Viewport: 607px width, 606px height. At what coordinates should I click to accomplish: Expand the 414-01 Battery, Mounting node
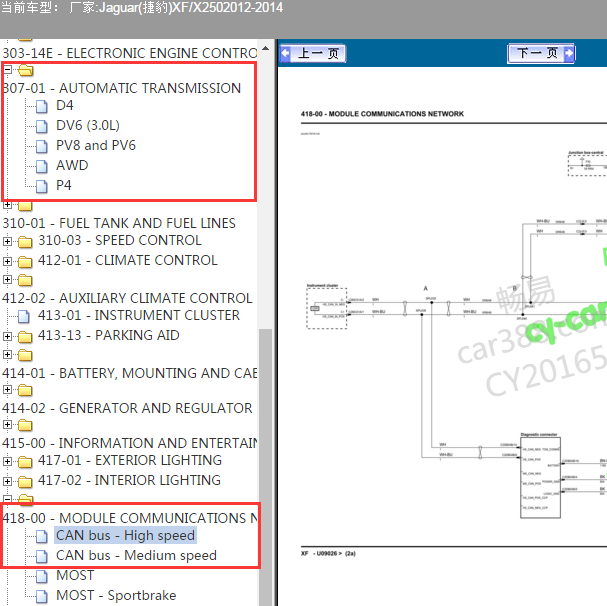pyautogui.click(x=7, y=354)
